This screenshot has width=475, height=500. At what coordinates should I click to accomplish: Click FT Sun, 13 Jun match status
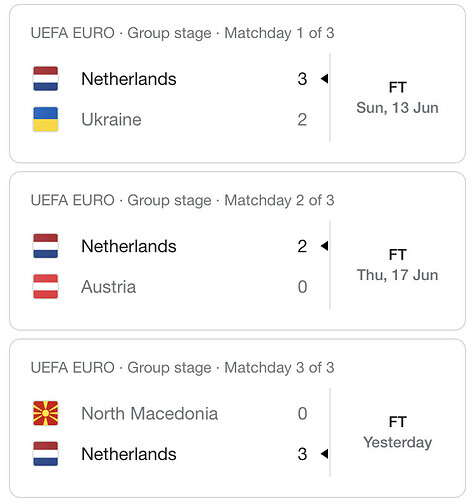(x=397, y=98)
